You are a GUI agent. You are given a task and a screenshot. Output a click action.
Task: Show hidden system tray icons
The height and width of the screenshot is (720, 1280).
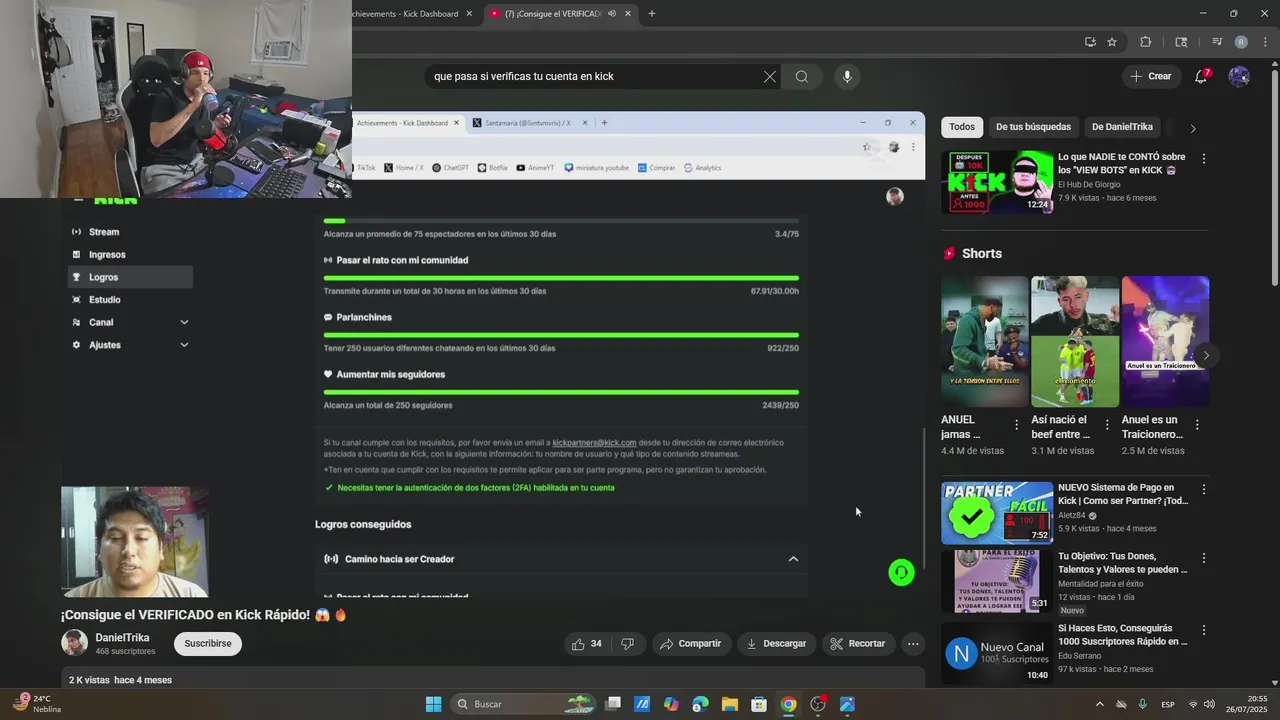(x=1100, y=704)
